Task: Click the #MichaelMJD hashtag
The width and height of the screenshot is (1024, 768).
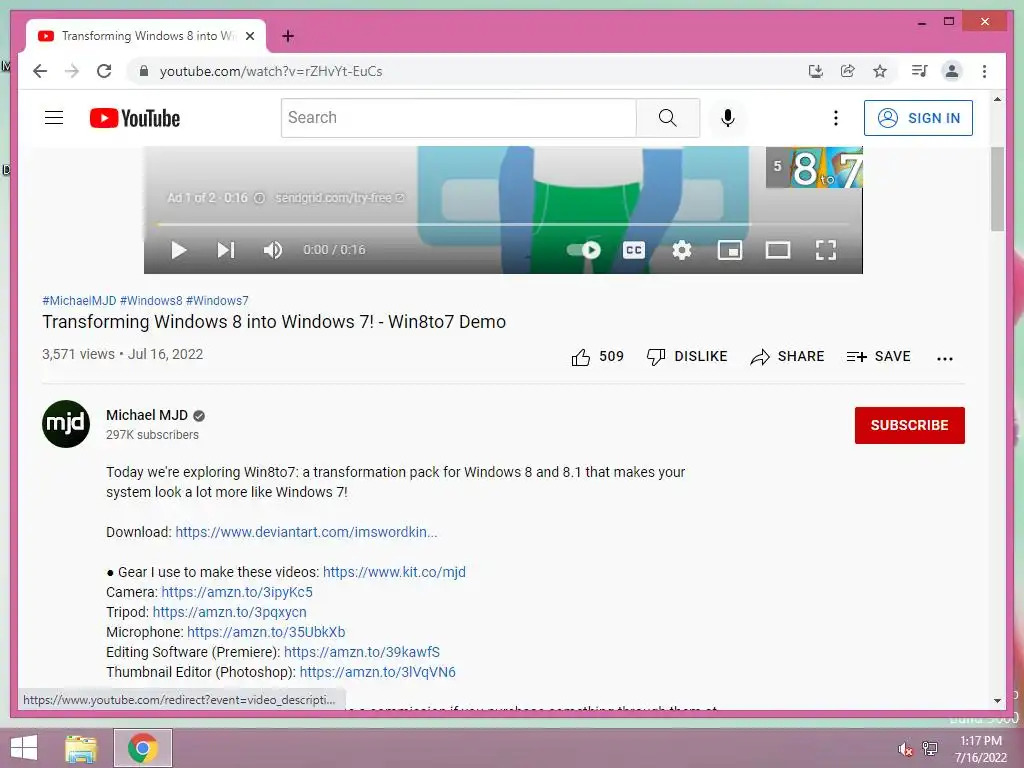Action: click(x=79, y=301)
